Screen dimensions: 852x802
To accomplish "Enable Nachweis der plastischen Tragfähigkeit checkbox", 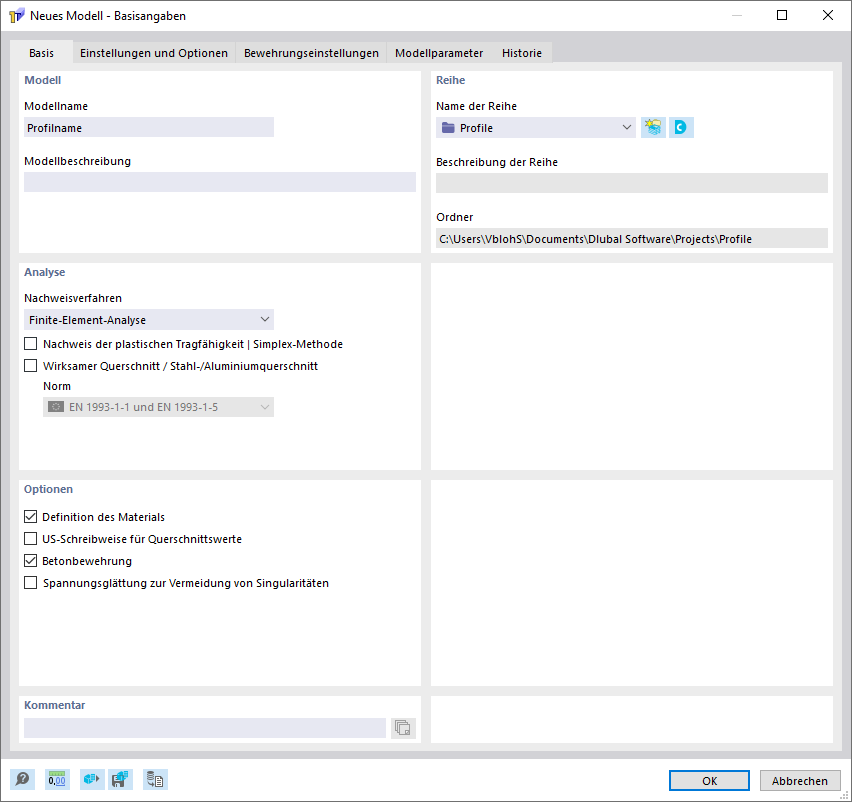I will (30, 343).
